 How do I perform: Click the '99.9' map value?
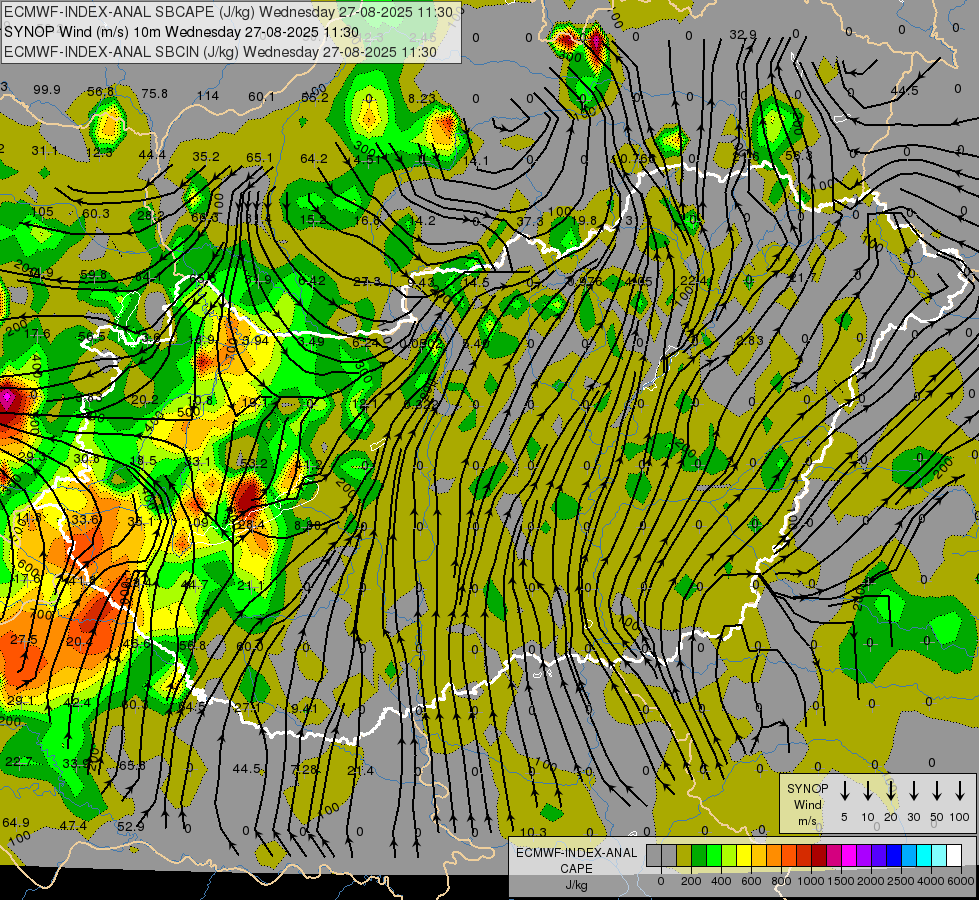(47, 90)
